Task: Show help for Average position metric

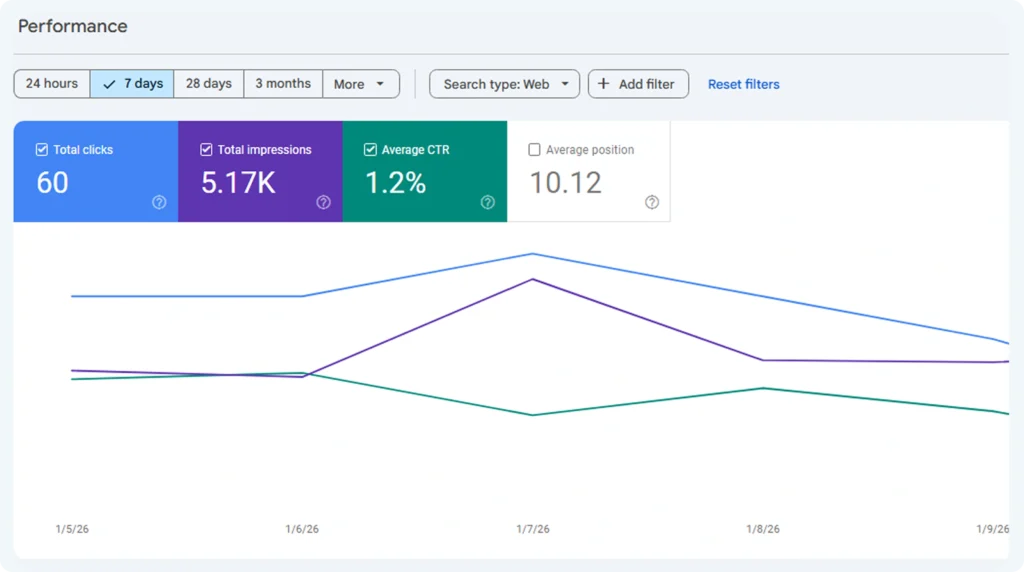Action: click(652, 202)
